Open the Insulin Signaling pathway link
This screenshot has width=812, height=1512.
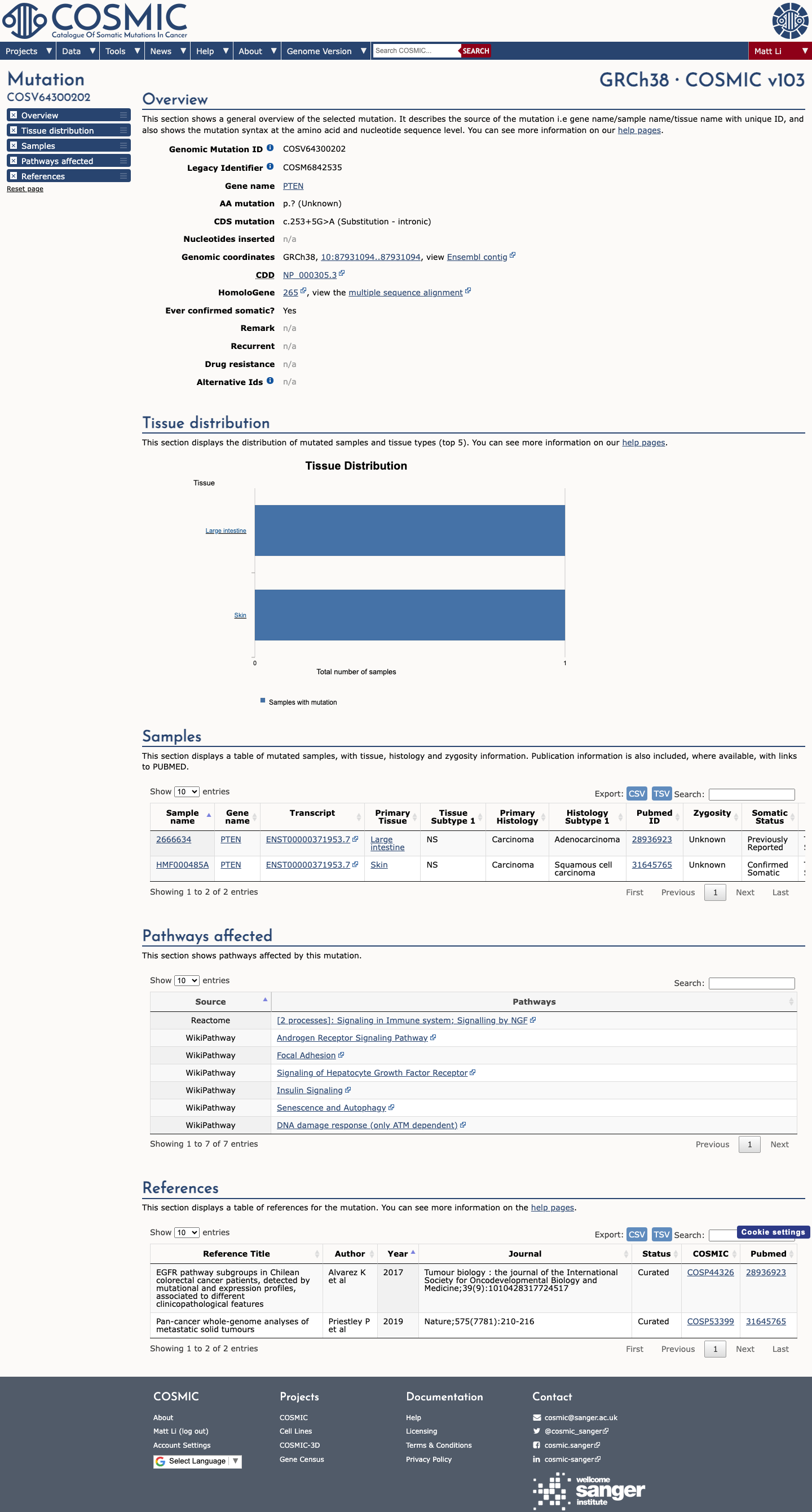pyautogui.click(x=310, y=1090)
